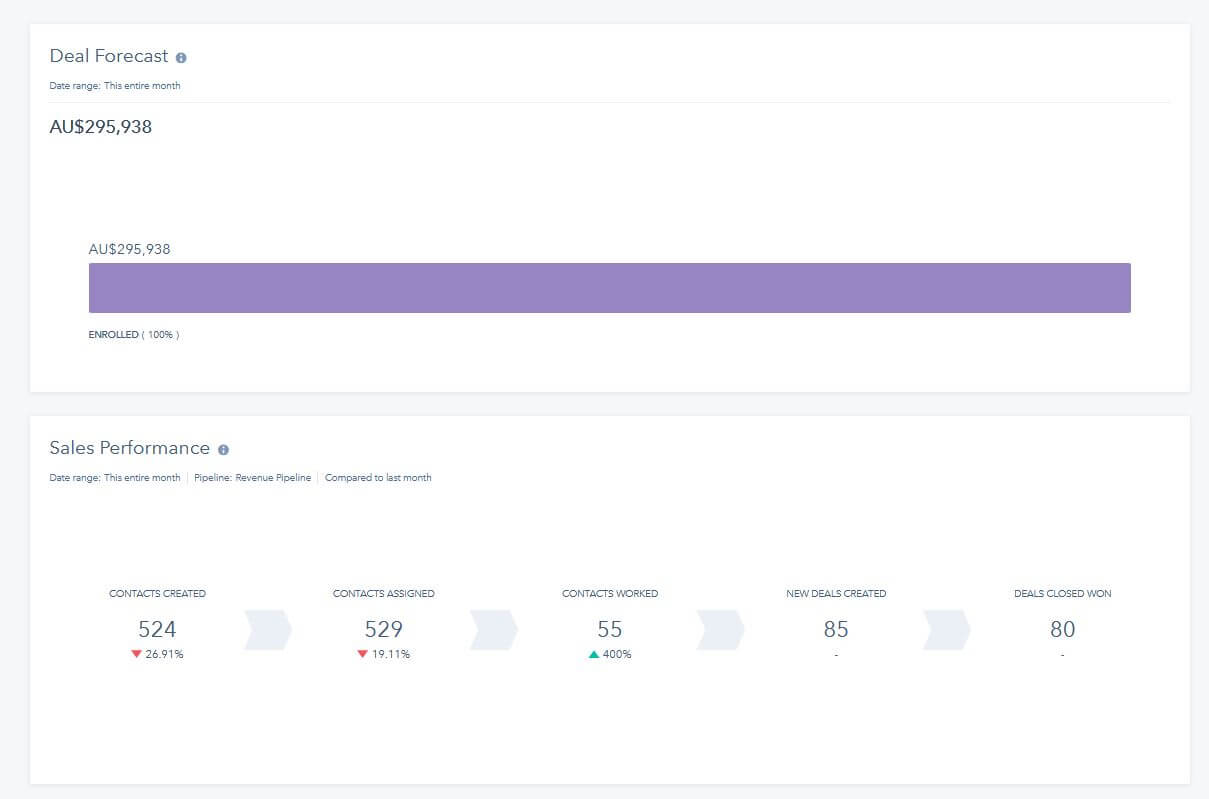Image resolution: width=1209 pixels, height=799 pixels.
Task: Click the 529 Contacts Assigned value
Action: pyautogui.click(x=384, y=629)
